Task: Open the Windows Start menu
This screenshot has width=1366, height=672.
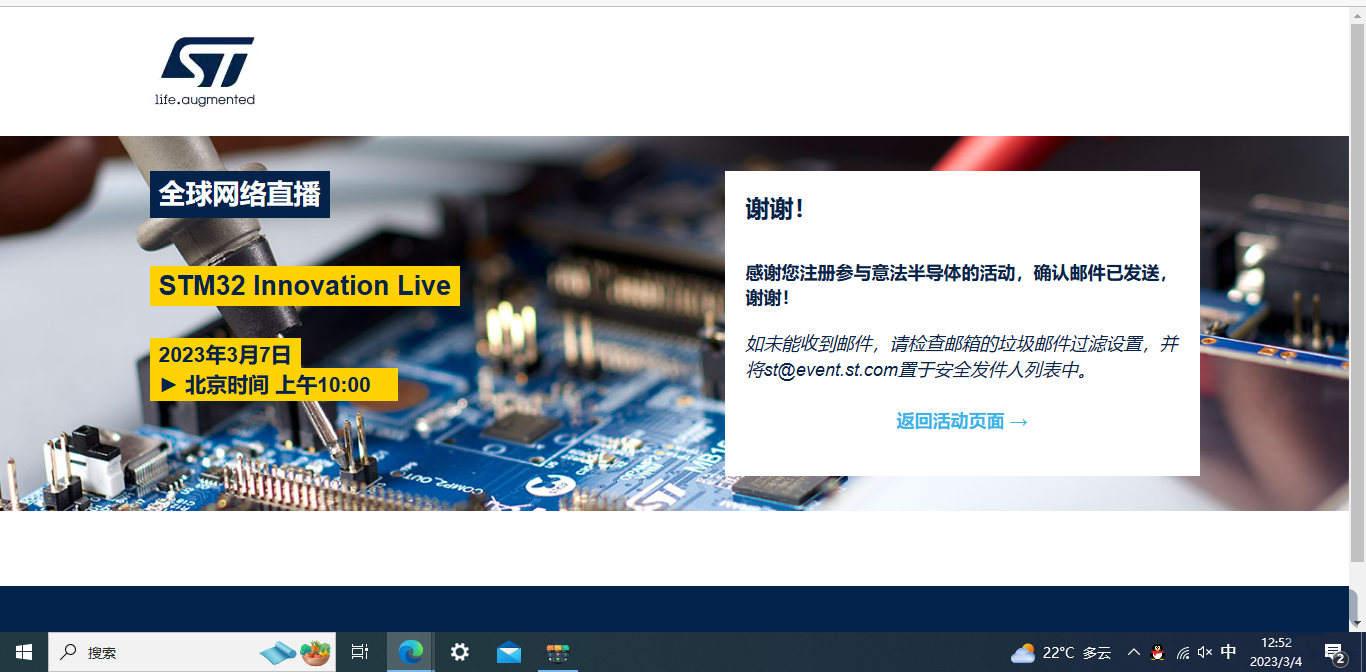Action: tap(24, 652)
